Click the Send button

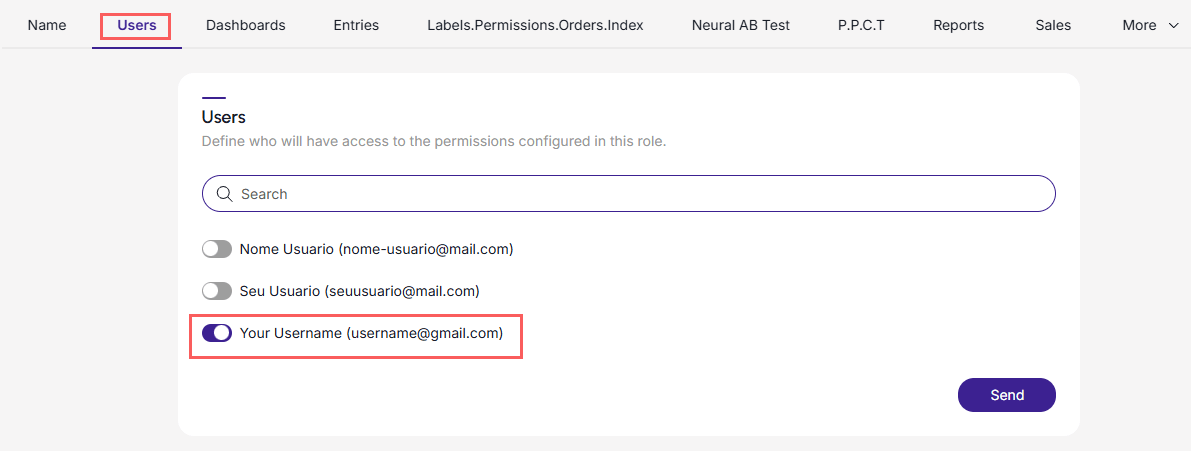pos(1007,395)
